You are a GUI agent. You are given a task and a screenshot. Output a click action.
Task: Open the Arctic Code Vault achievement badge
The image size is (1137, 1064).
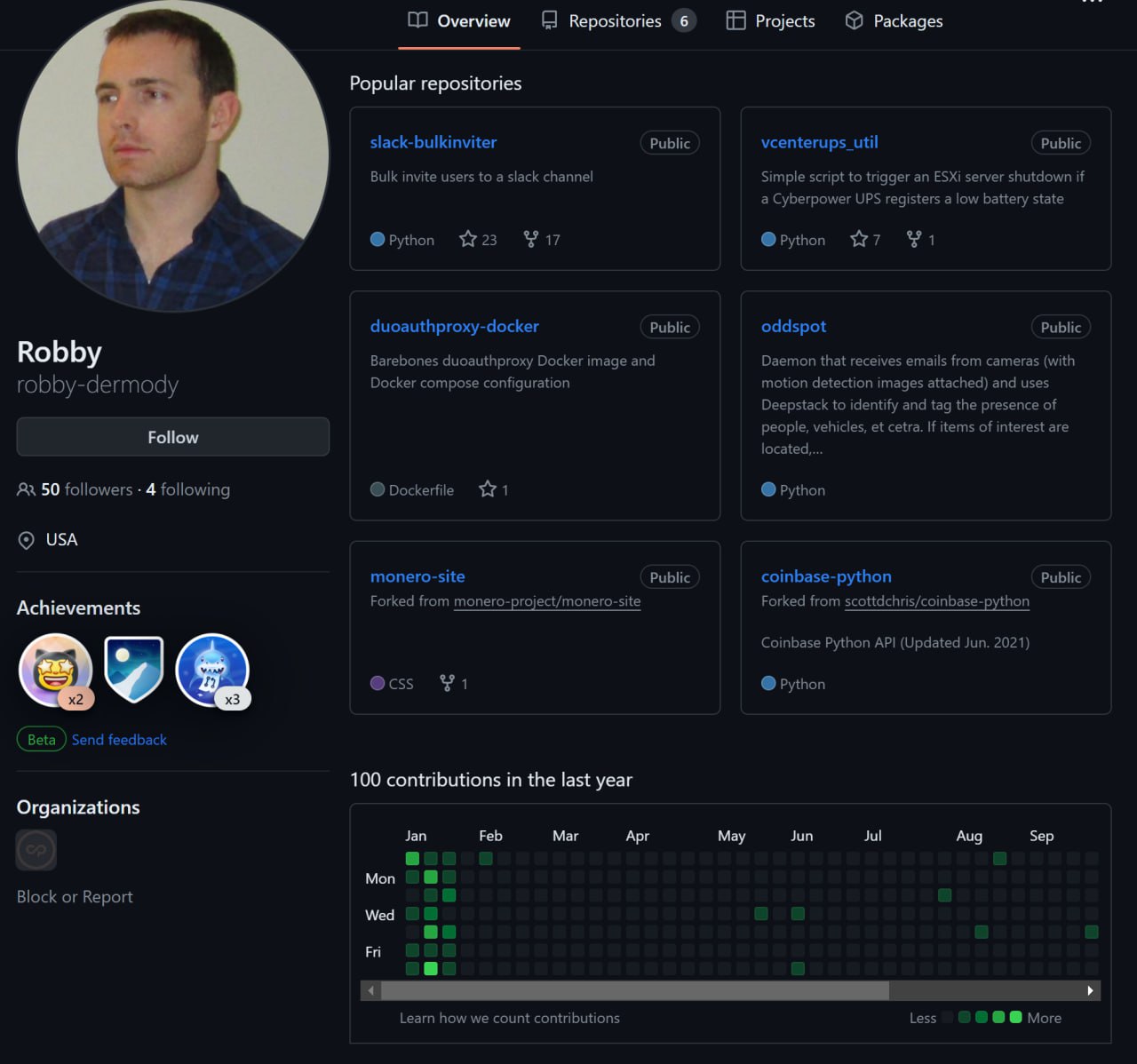click(134, 670)
